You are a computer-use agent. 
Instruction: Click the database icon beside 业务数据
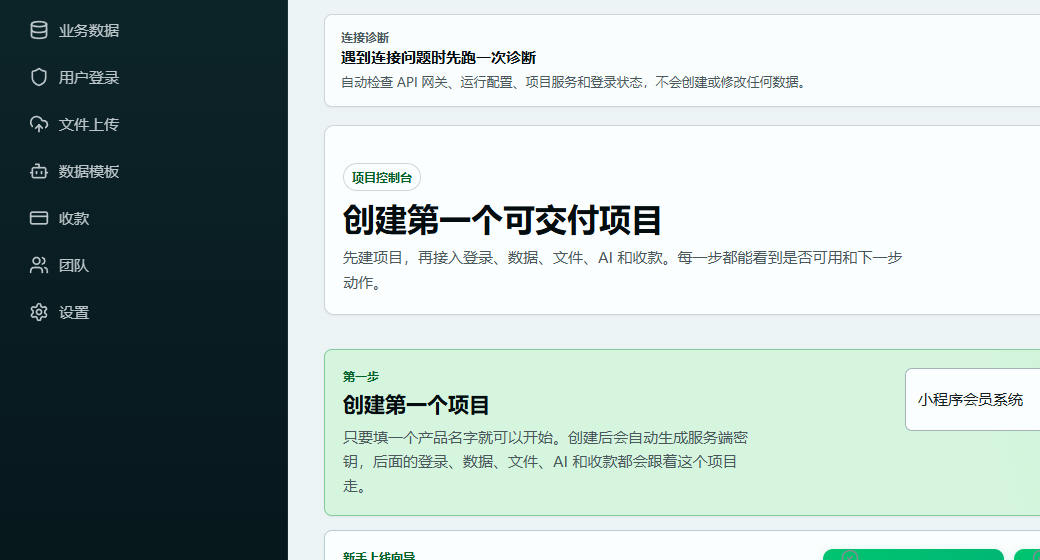(x=38, y=31)
